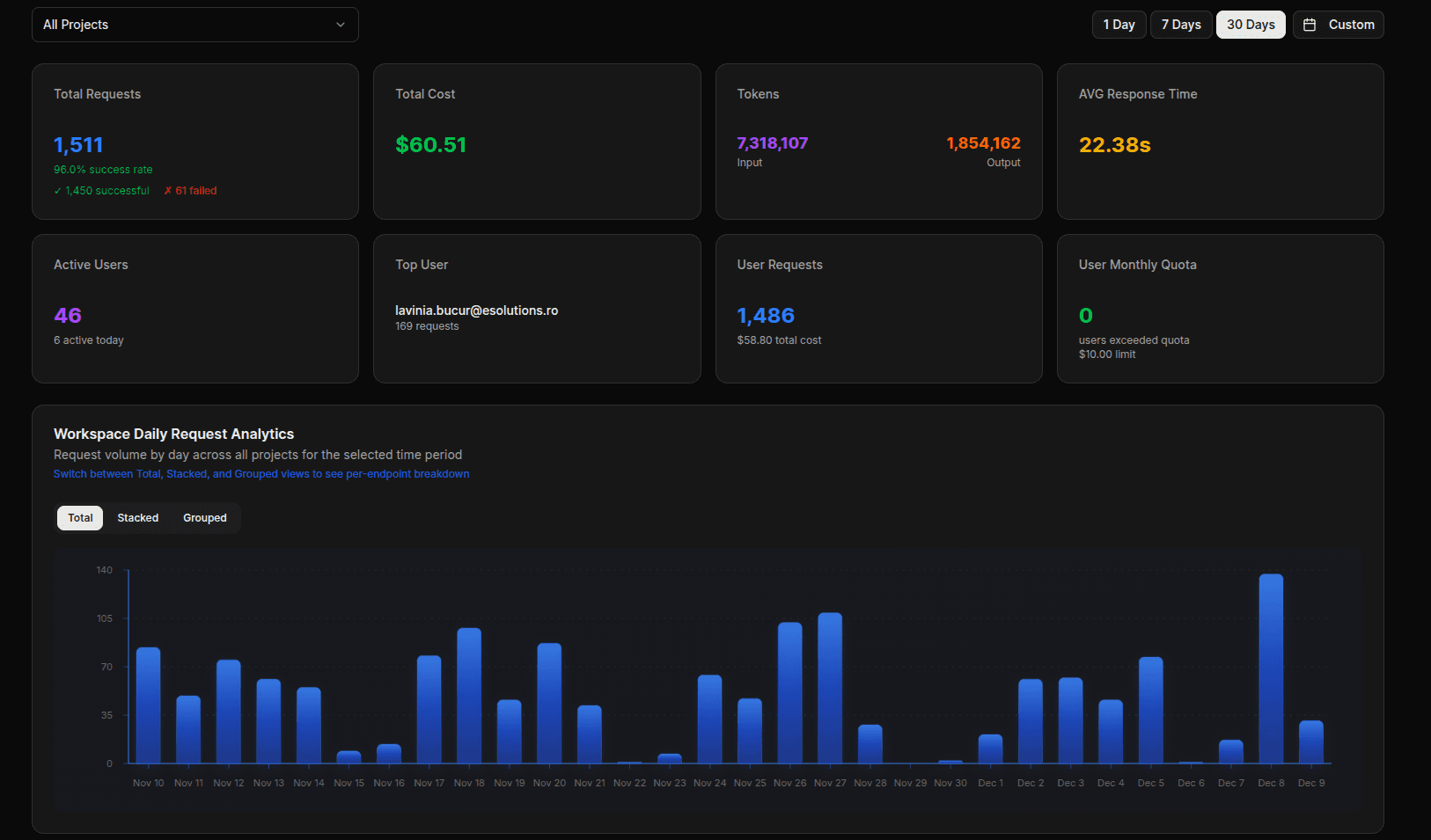Screen dimensions: 1431x840
Task: Click the Nov 18 bar in chart
Action: pos(469,695)
